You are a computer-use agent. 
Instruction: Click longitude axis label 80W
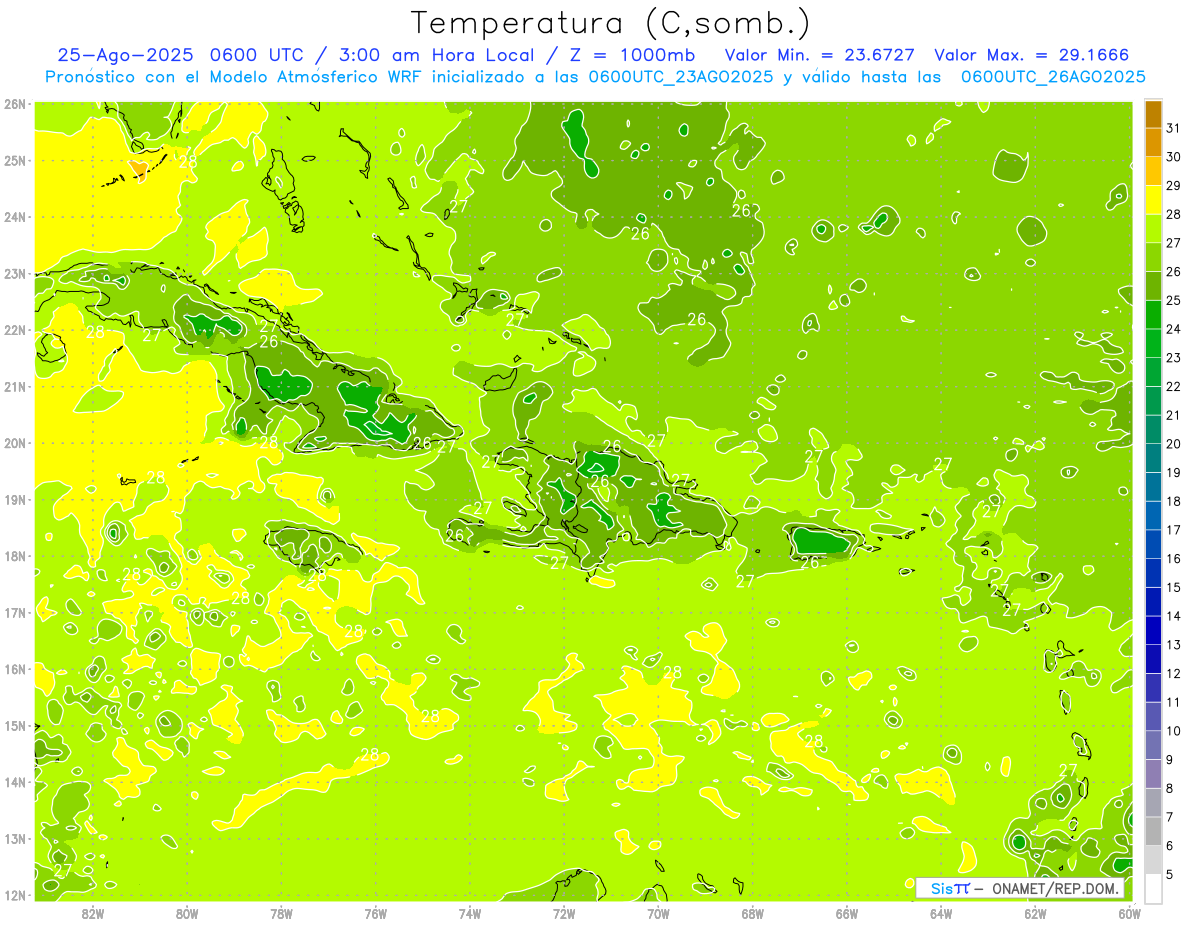pos(187,914)
